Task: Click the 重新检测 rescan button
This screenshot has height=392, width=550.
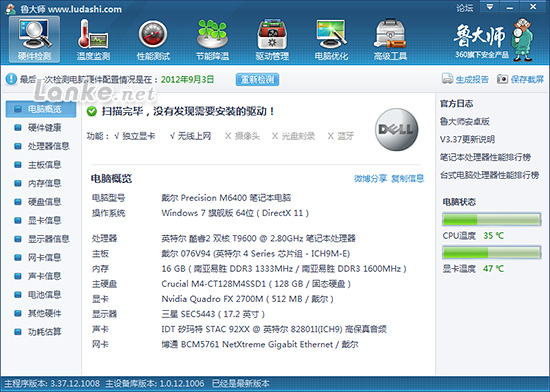Action: pyautogui.click(x=257, y=80)
